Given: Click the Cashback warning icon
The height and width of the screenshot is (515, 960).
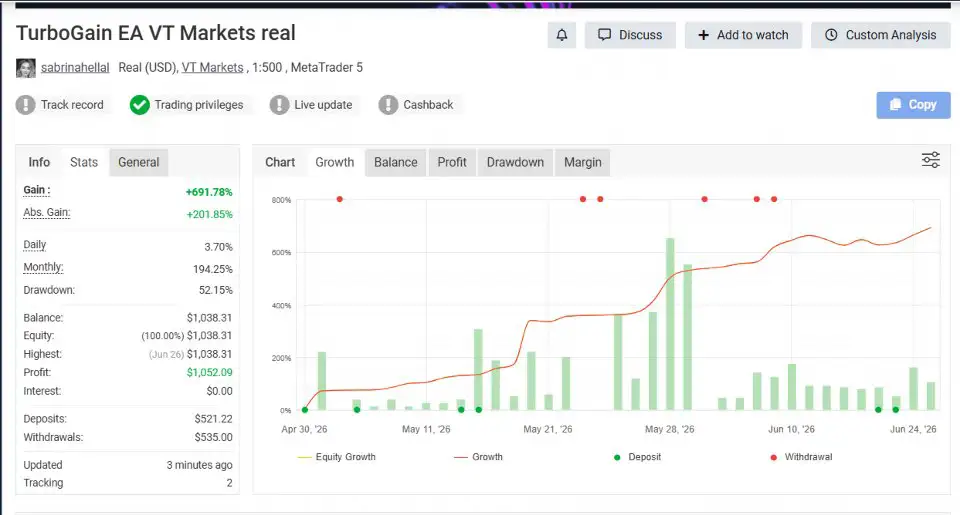Looking at the screenshot, I should coord(388,105).
